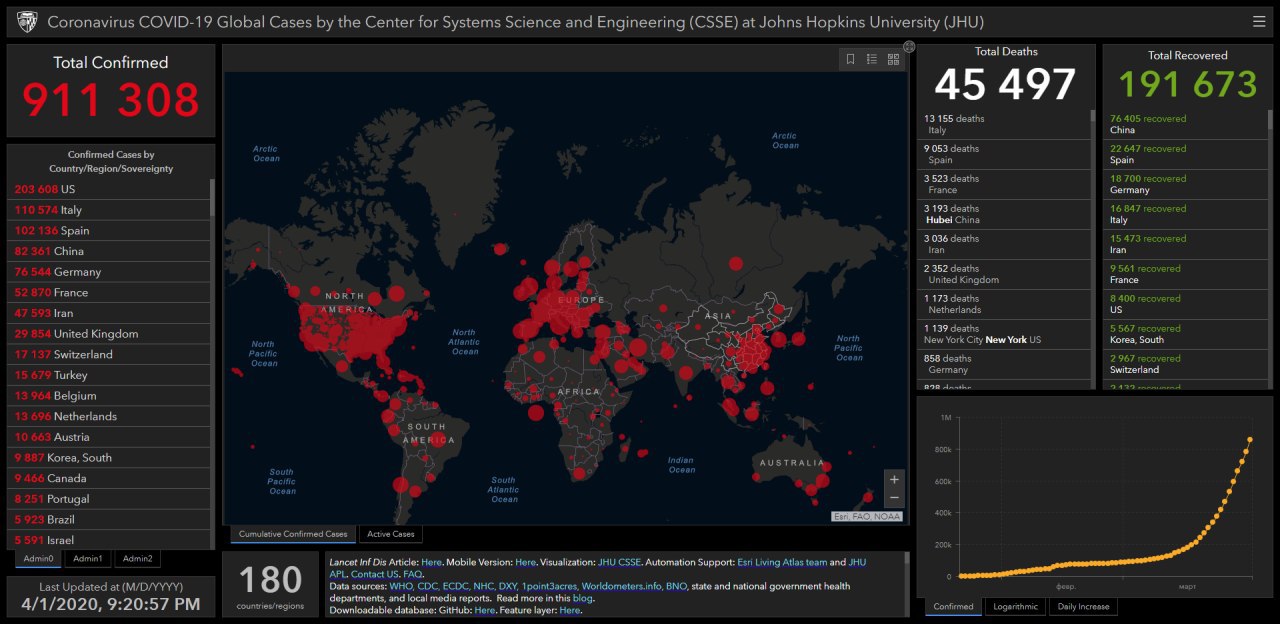
Task: Select Spain with 102 136 confirmed cases
Action: pos(110,230)
